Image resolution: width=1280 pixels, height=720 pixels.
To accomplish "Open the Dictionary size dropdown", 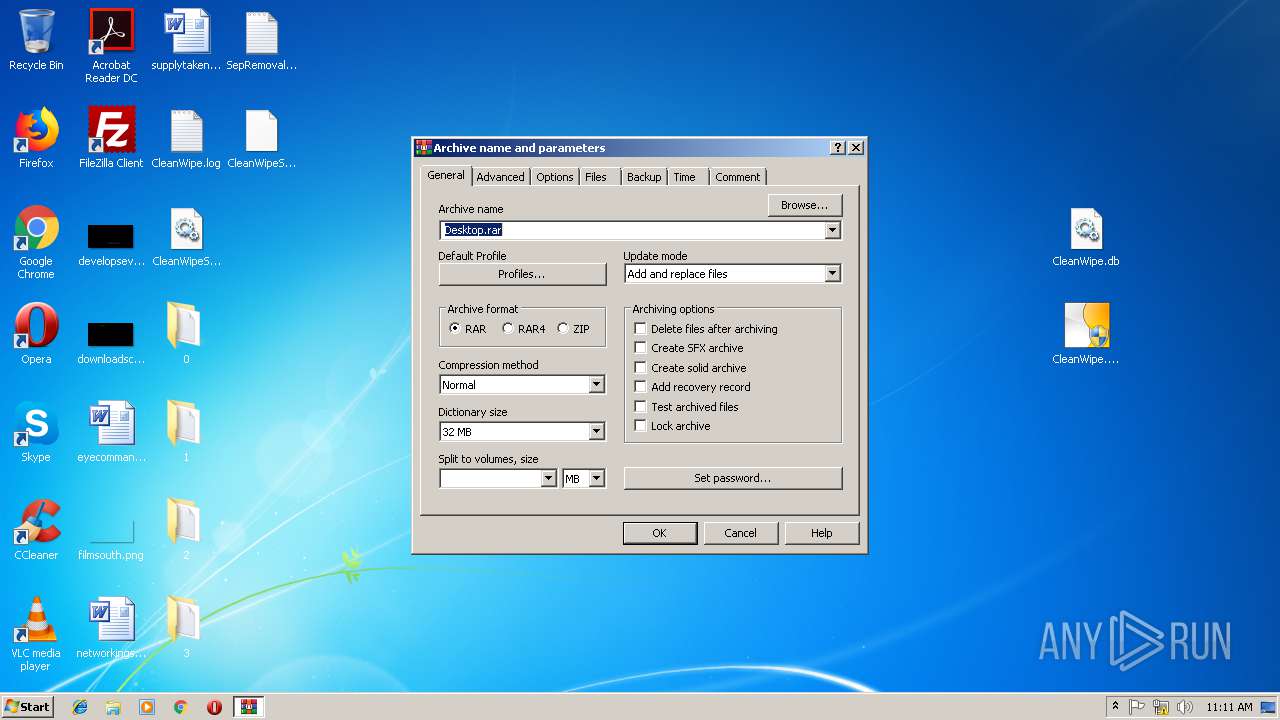I will (596, 432).
